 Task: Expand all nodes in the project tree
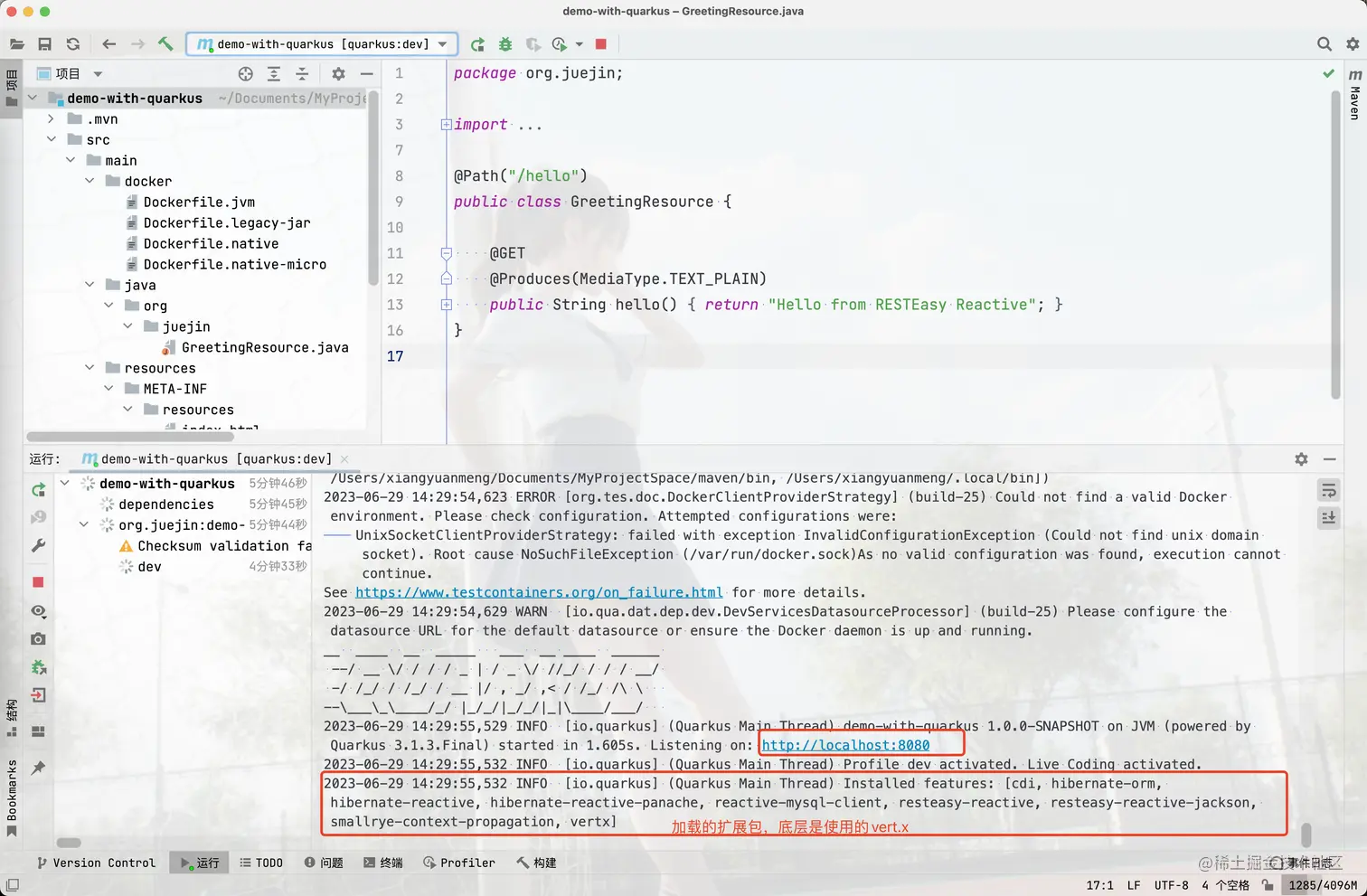click(274, 73)
